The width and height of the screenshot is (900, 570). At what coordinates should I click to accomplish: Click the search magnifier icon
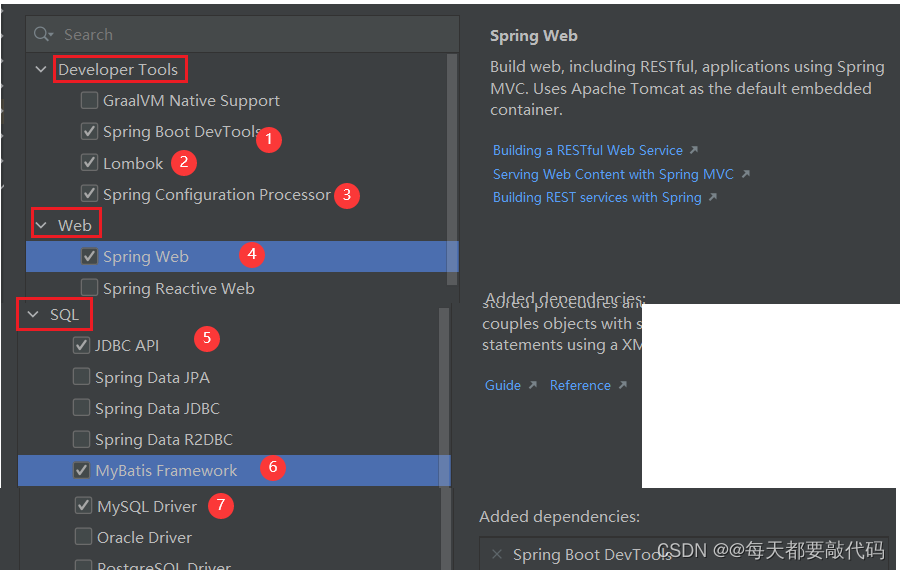coord(42,34)
